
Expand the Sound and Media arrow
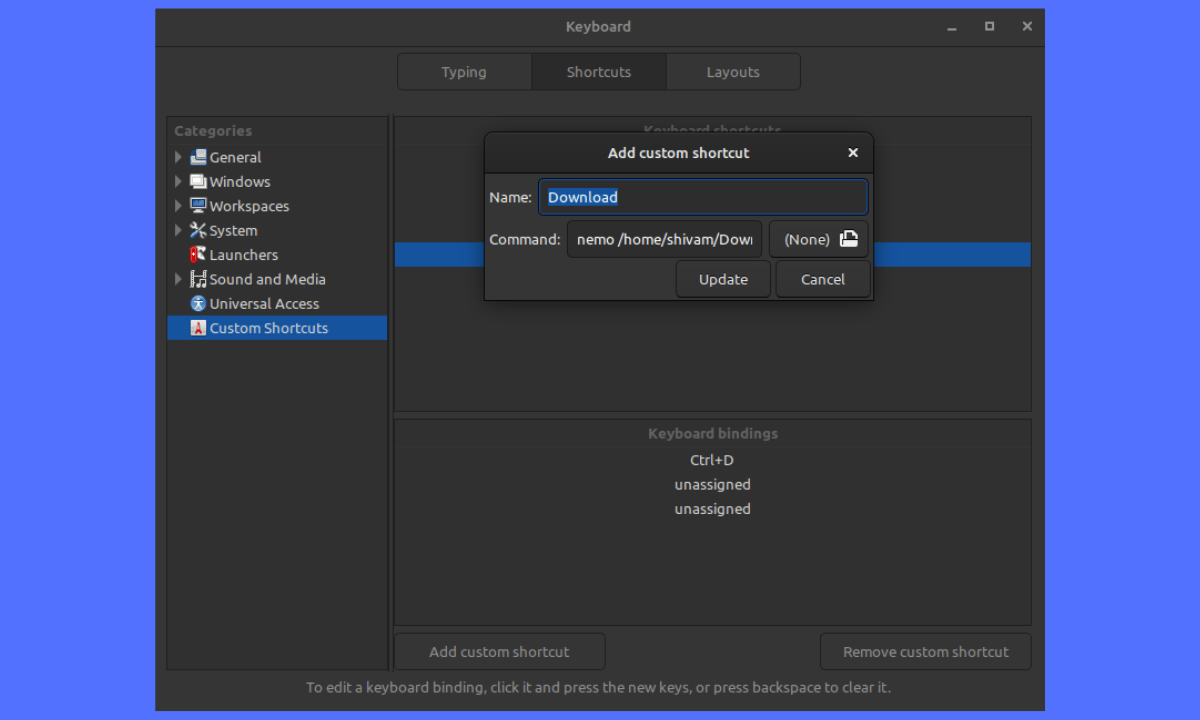(x=179, y=280)
